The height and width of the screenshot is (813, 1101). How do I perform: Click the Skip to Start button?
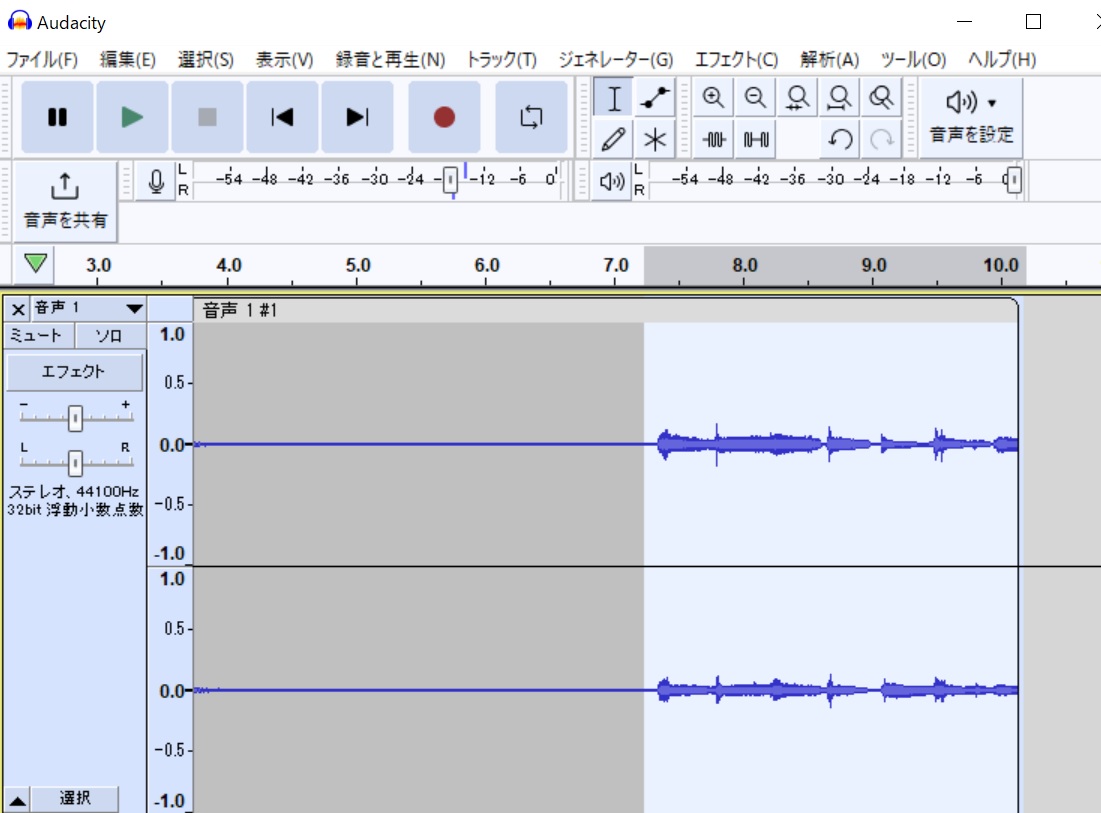(282, 118)
